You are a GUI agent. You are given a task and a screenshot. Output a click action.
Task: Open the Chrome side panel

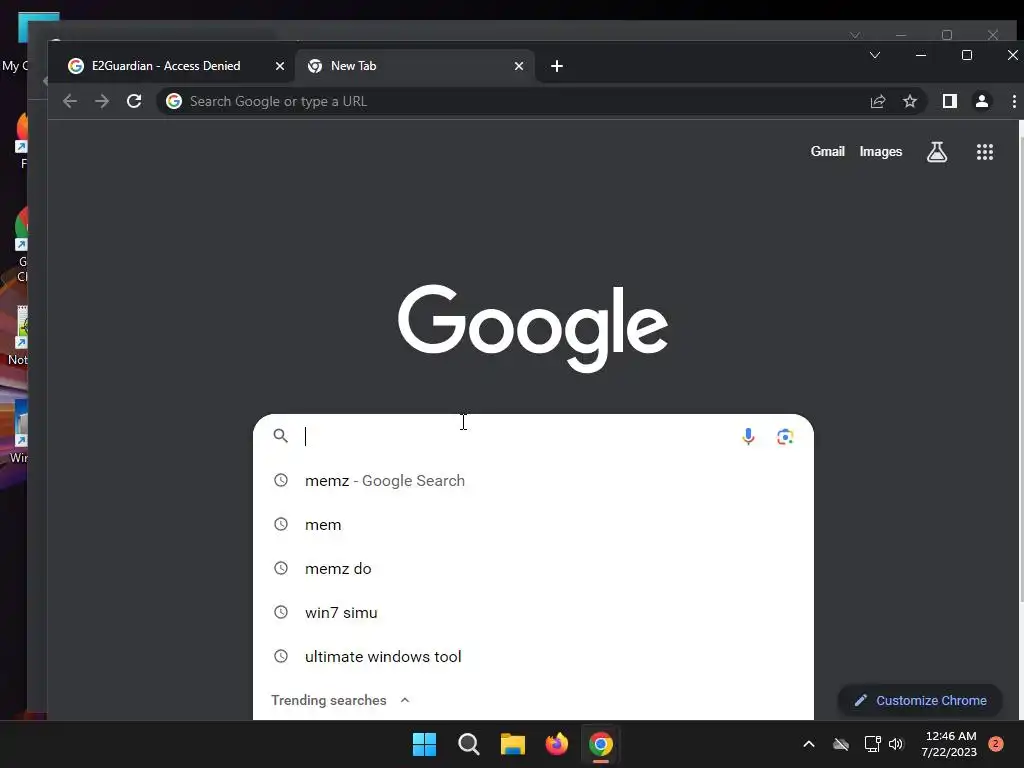point(950,101)
